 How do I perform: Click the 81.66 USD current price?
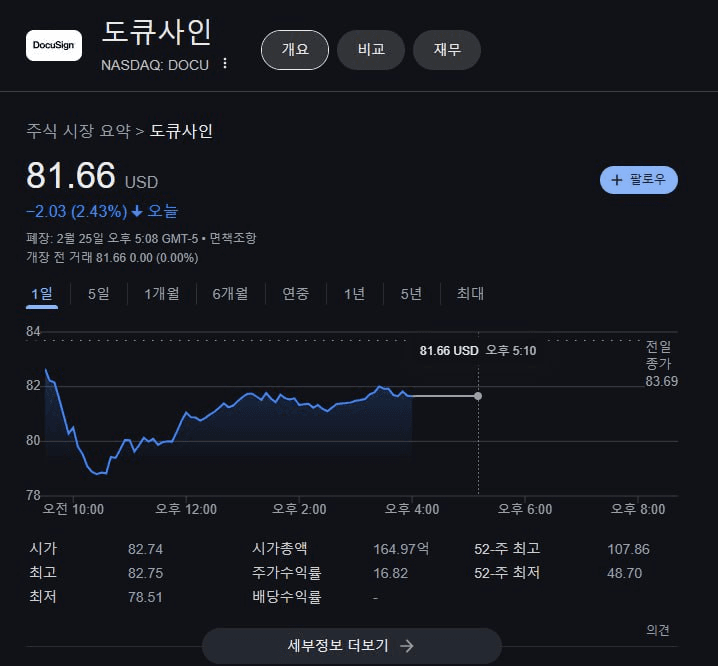click(92, 175)
